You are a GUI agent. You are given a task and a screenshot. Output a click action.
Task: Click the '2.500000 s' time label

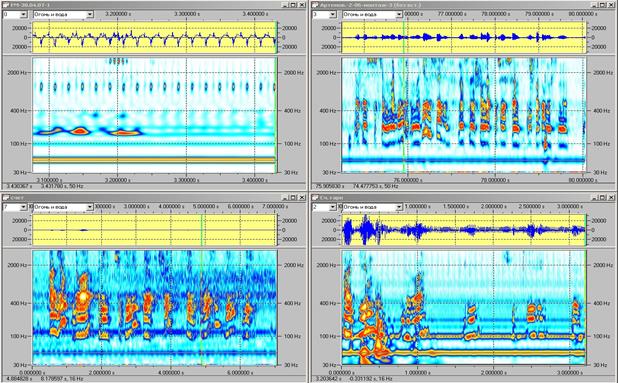[x=532, y=206]
